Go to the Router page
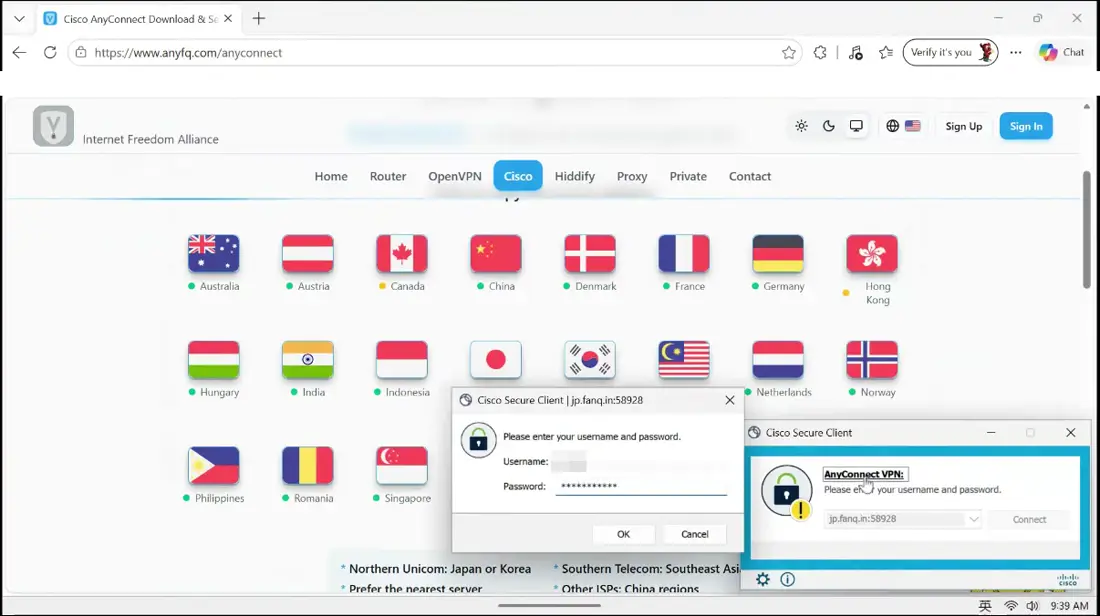 coord(388,176)
